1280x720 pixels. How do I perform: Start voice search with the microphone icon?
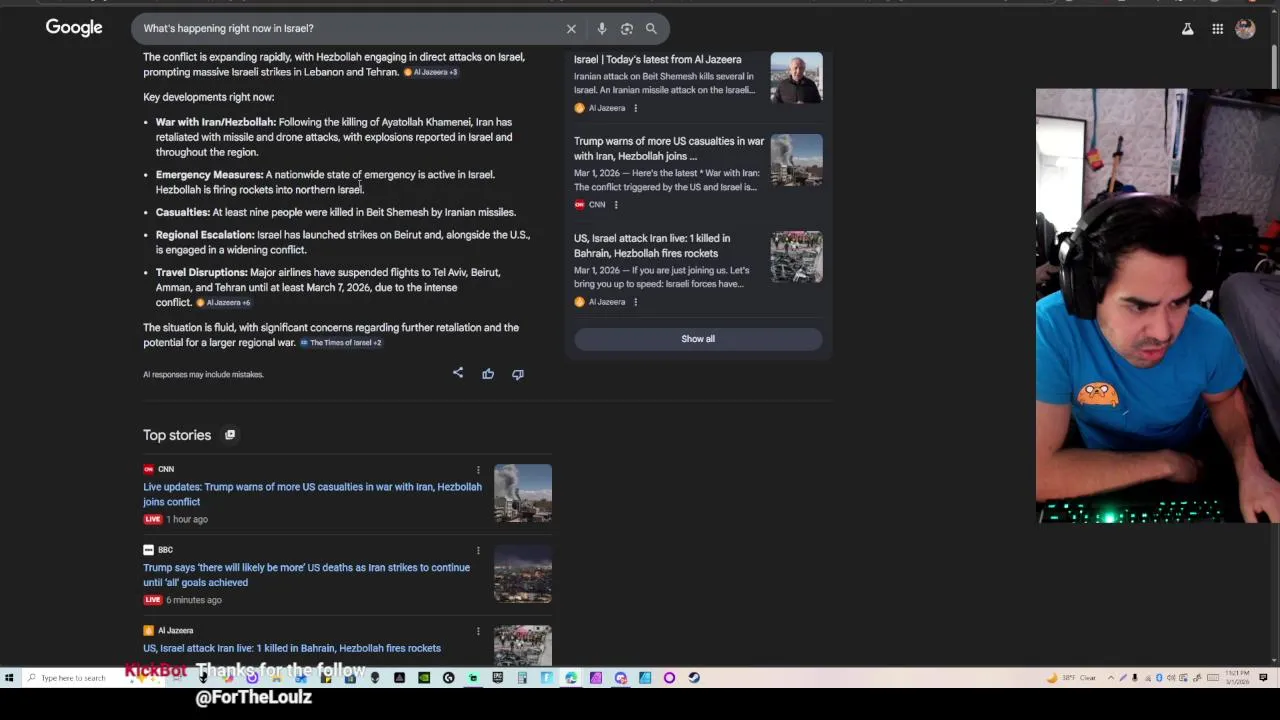[602, 29]
